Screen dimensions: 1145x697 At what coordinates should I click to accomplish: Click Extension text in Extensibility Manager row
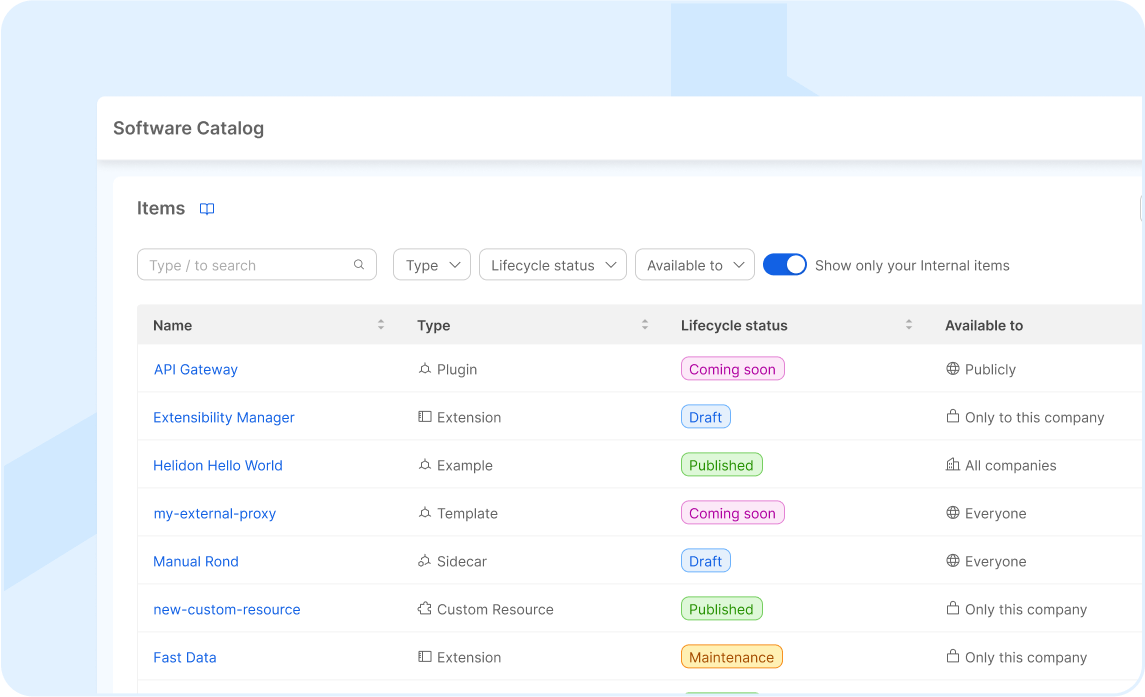[x=469, y=417]
